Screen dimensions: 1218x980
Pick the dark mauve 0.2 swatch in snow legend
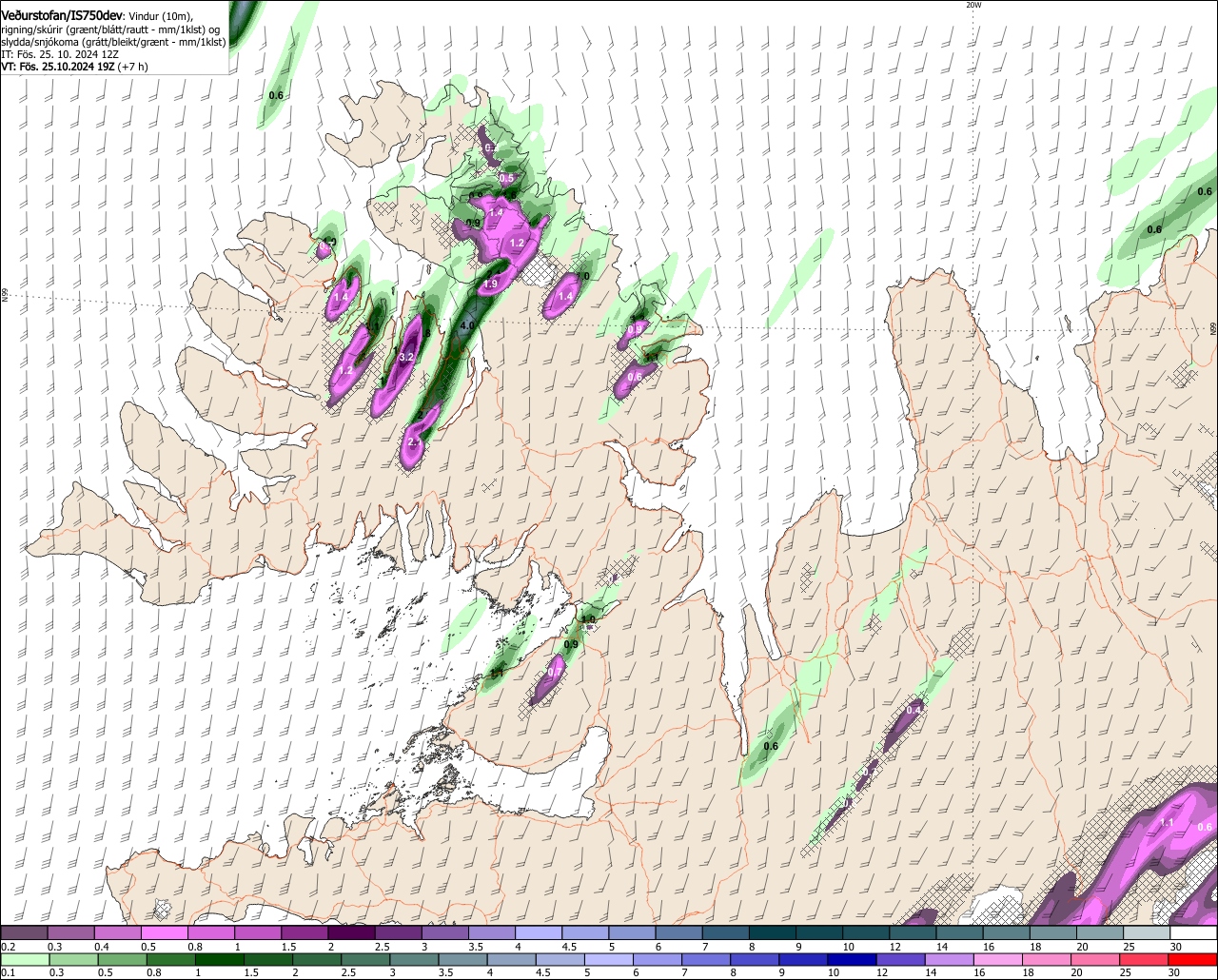click(24, 932)
